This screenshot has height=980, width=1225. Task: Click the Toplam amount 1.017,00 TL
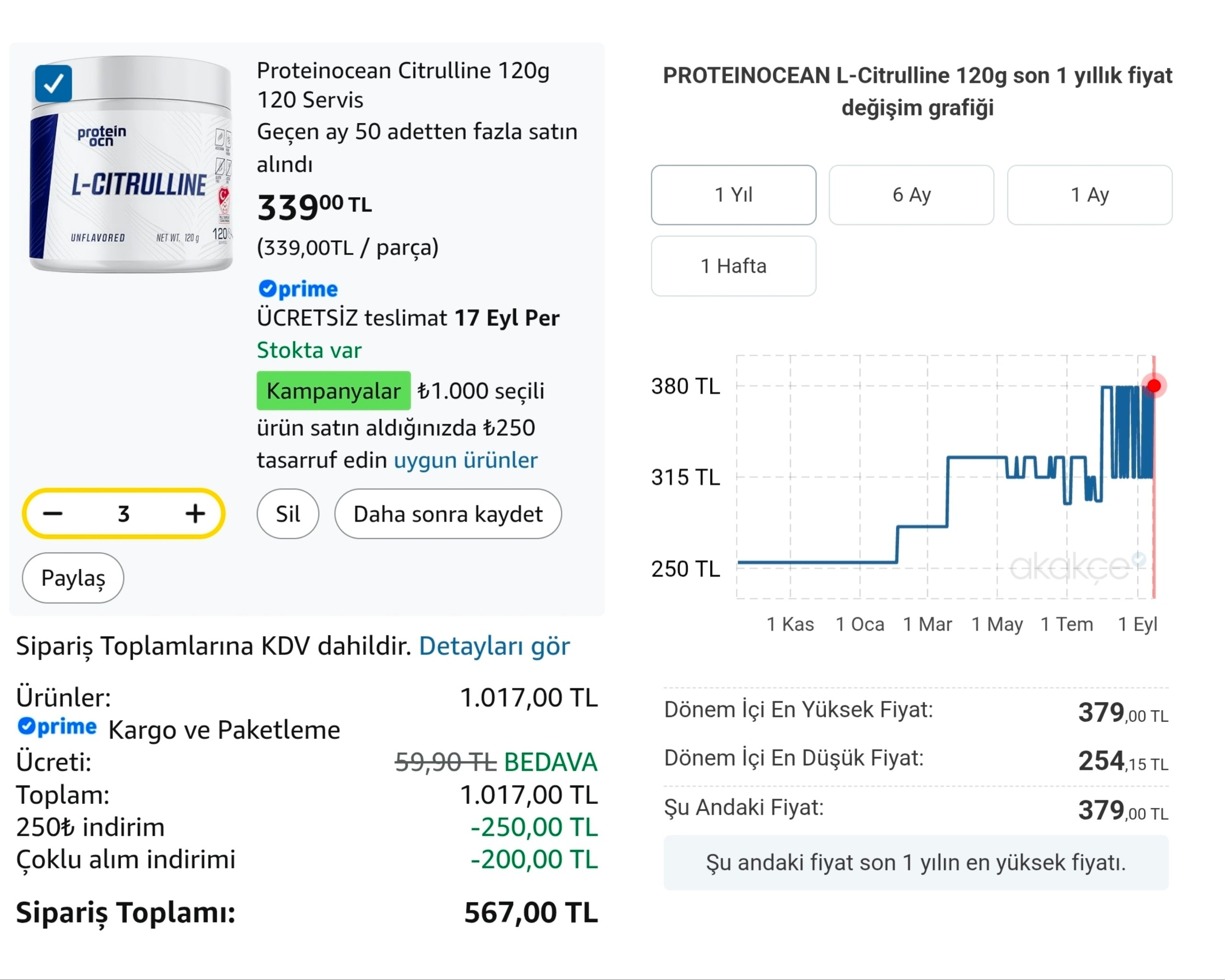pos(528,795)
